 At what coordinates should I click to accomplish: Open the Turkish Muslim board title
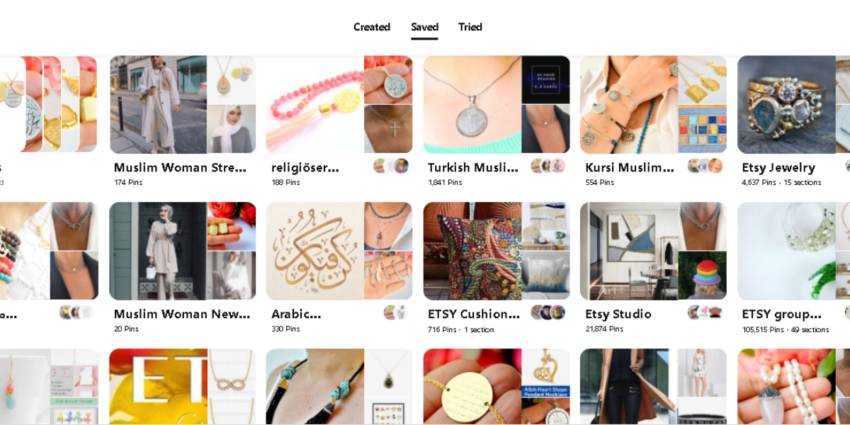[x=473, y=168]
